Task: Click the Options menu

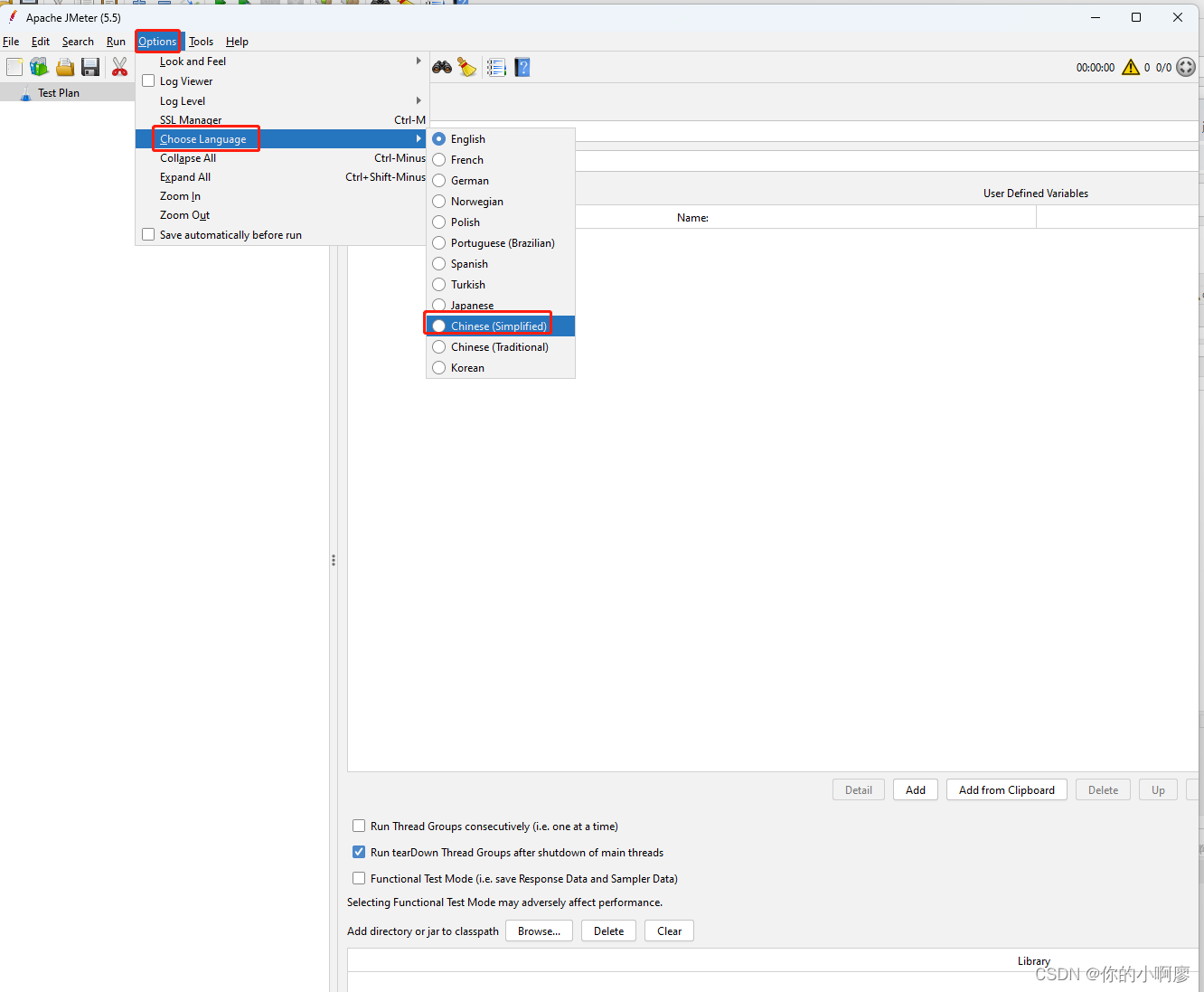Action: click(x=157, y=42)
